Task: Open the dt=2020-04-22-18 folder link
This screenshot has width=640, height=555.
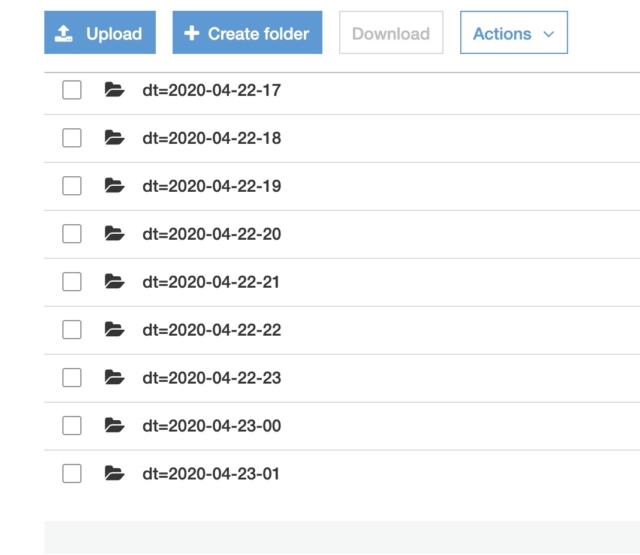Action: pos(211,138)
